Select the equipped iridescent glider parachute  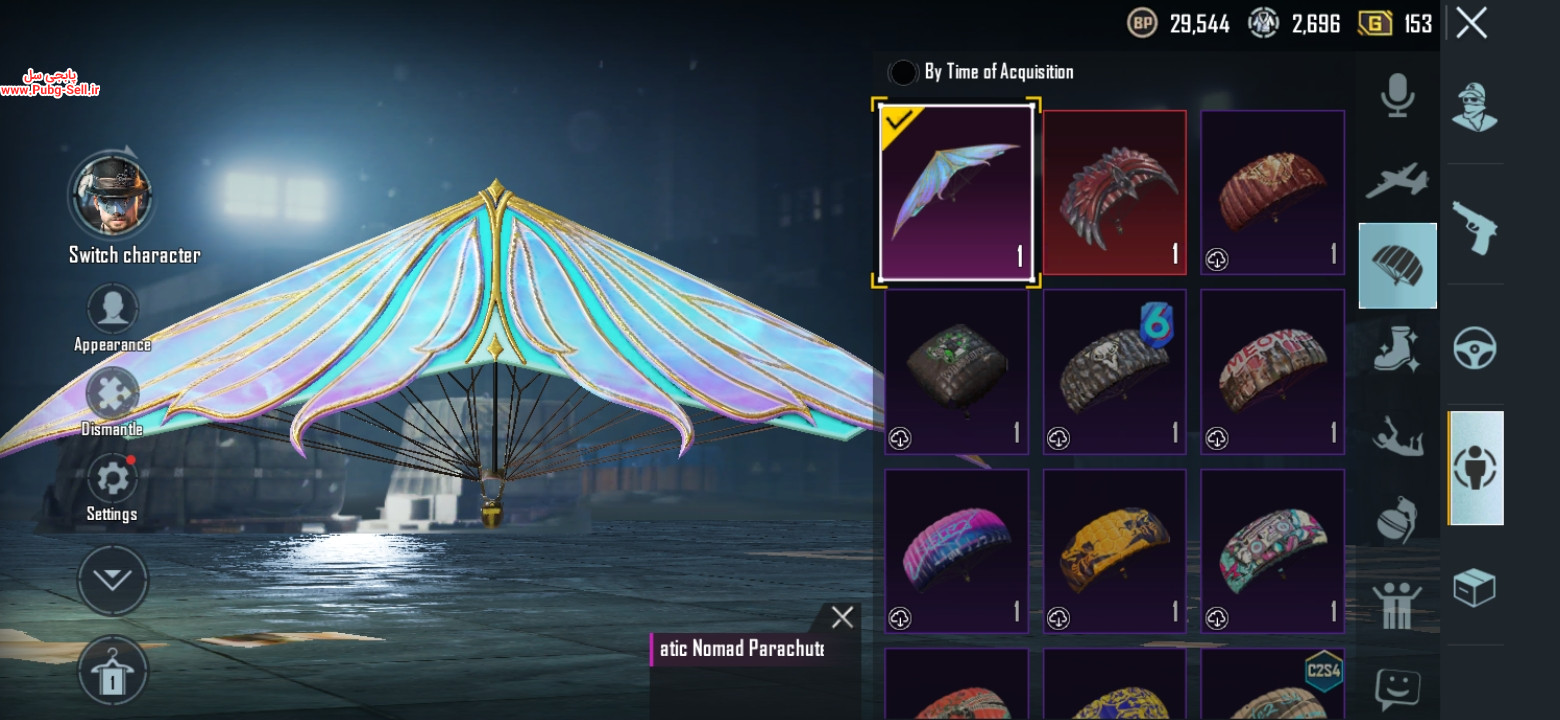pyautogui.click(x=957, y=193)
